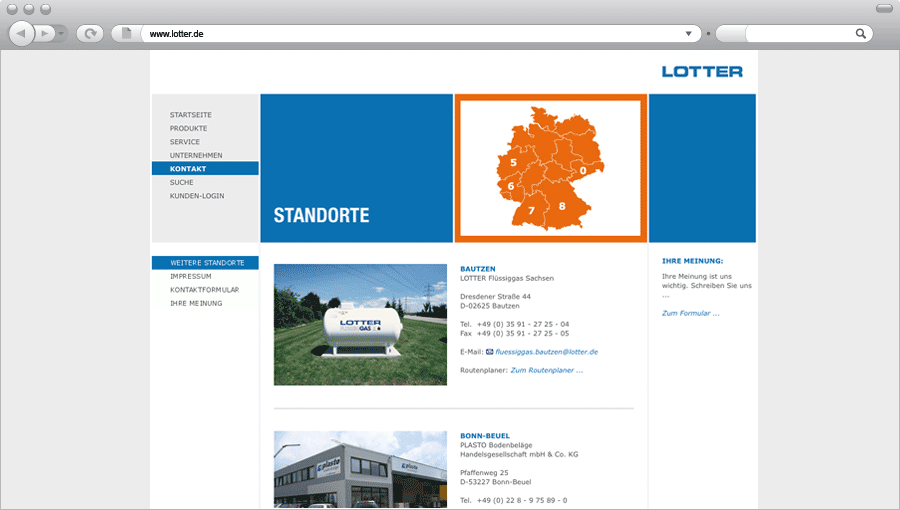Click the browser forward arrow button
The width and height of the screenshot is (900, 510).
(x=44, y=34)
